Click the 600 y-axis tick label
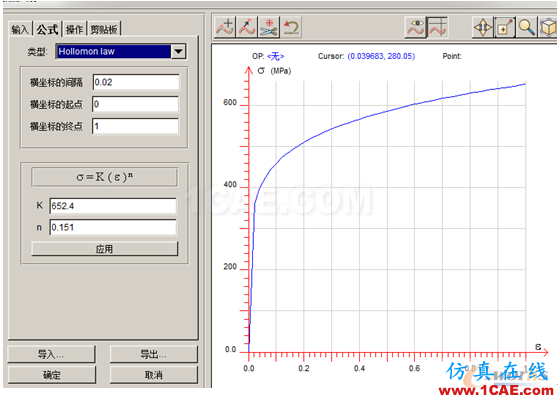Screen dimensions: 558x398 click(230, 103)
